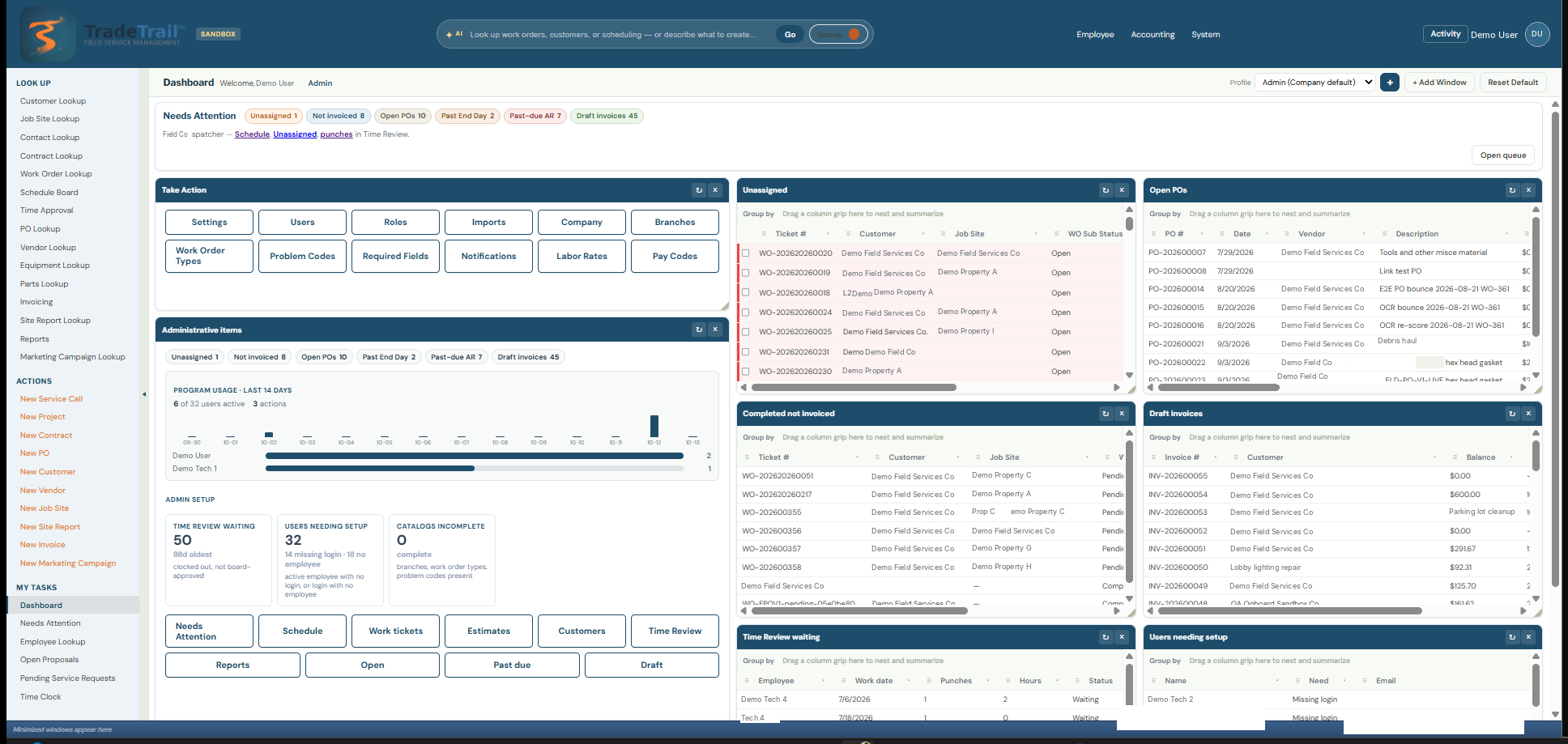Click the Unassigned panel horizontal scrollbar

click(853, 388)
